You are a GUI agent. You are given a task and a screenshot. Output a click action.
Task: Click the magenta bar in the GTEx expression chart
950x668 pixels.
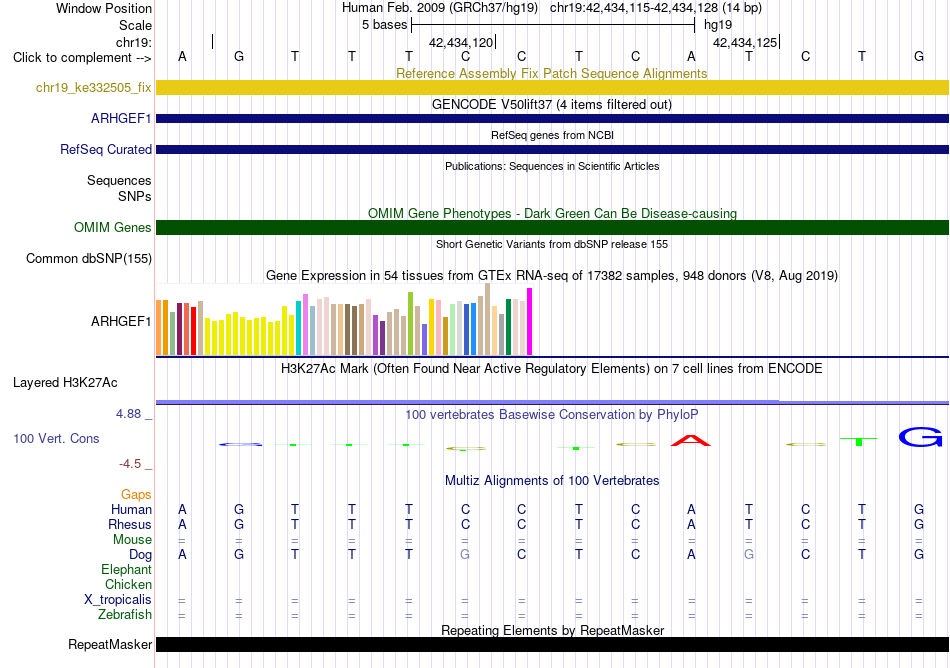coord(530,322)
